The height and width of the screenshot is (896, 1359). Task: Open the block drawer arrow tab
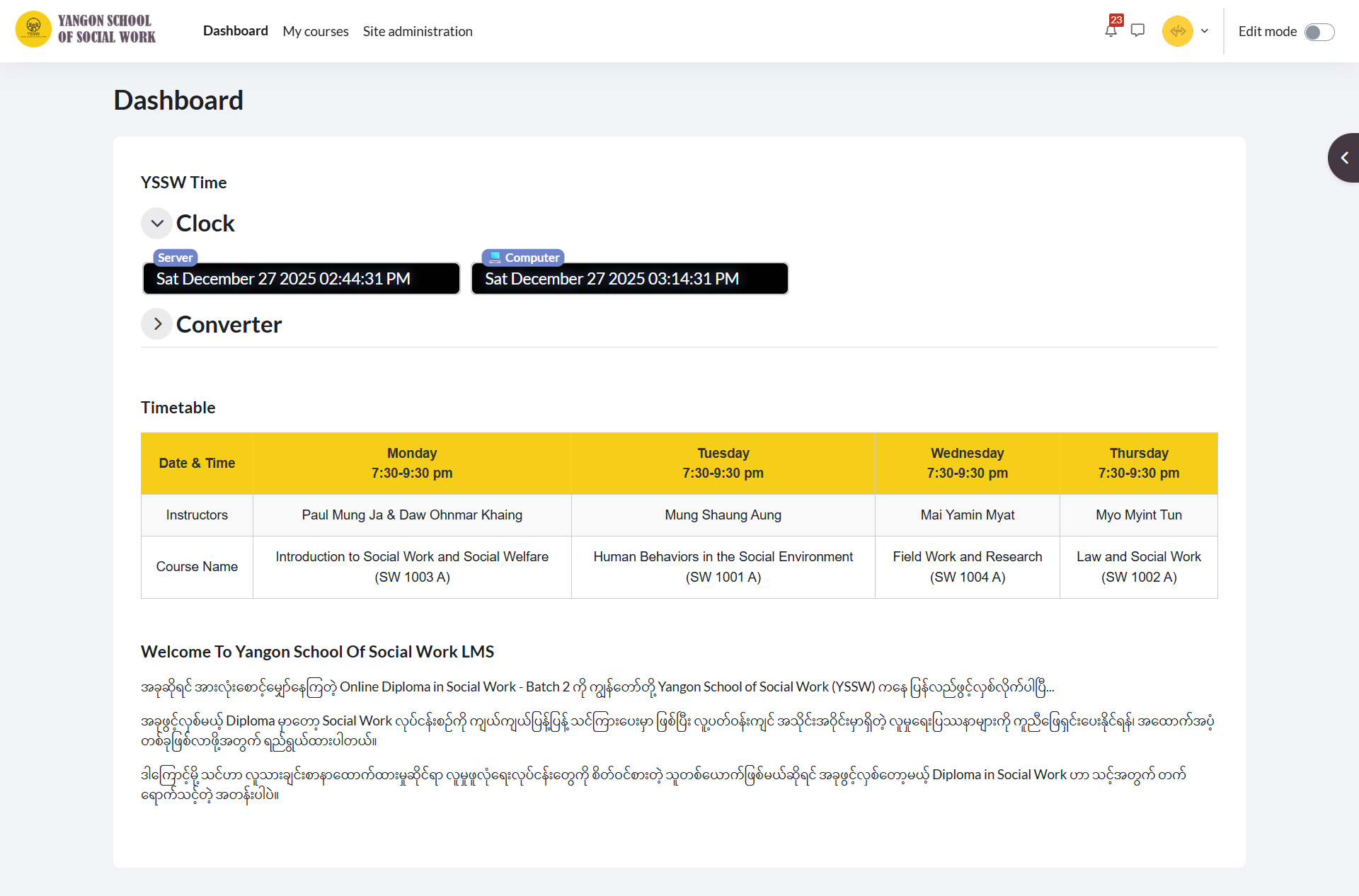click(1343, 158)
